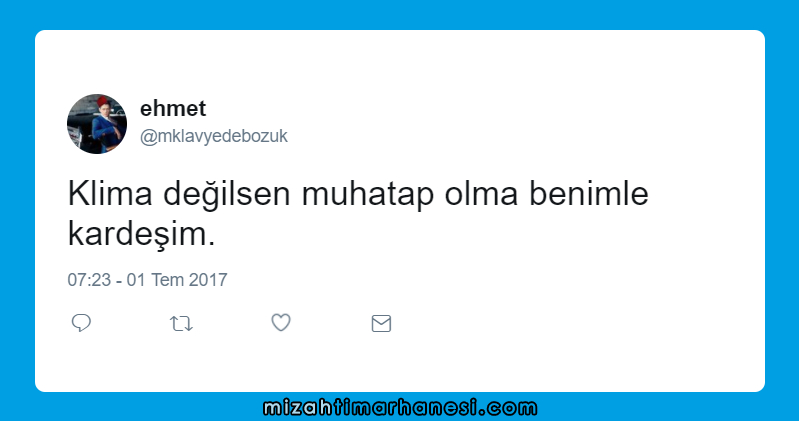Click the red fez in the avatar photo
The image size is (799, 421).
[104, 101]
